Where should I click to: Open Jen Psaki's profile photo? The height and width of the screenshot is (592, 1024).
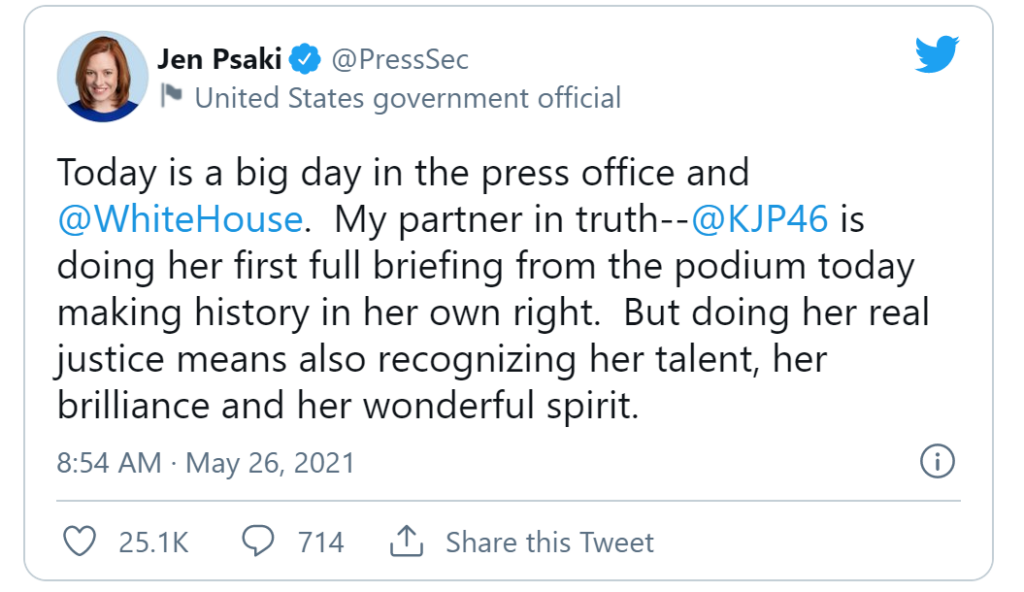[x=103, y=77]
